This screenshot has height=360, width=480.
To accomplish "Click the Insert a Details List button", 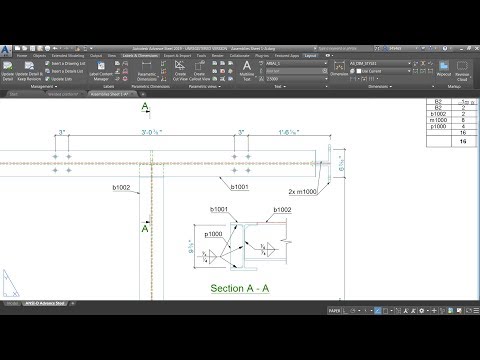I will (x=64, y=71).
